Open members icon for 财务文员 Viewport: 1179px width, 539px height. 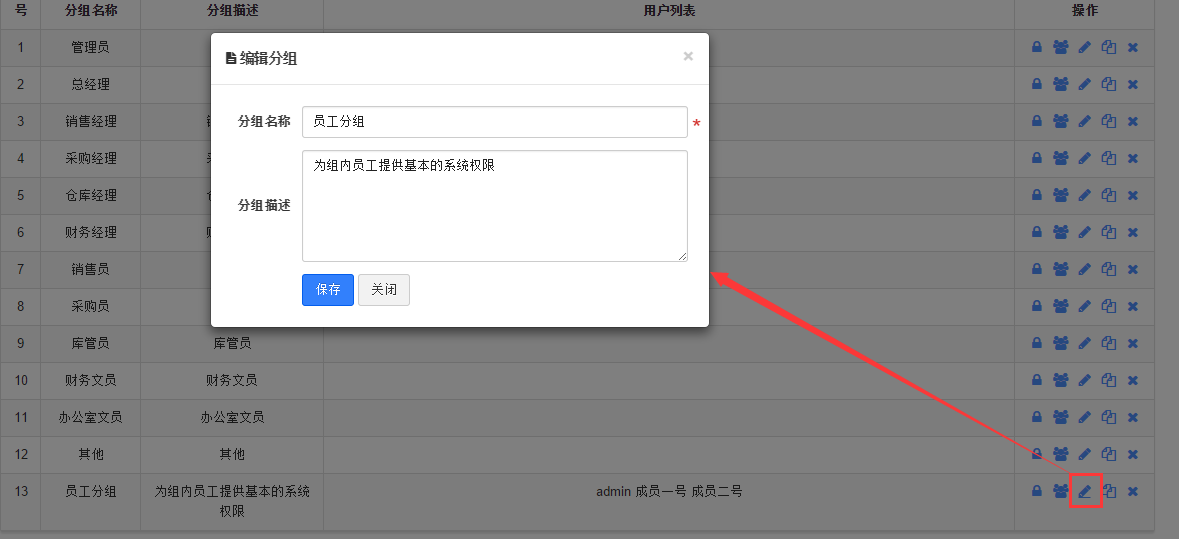(1060, 380)
